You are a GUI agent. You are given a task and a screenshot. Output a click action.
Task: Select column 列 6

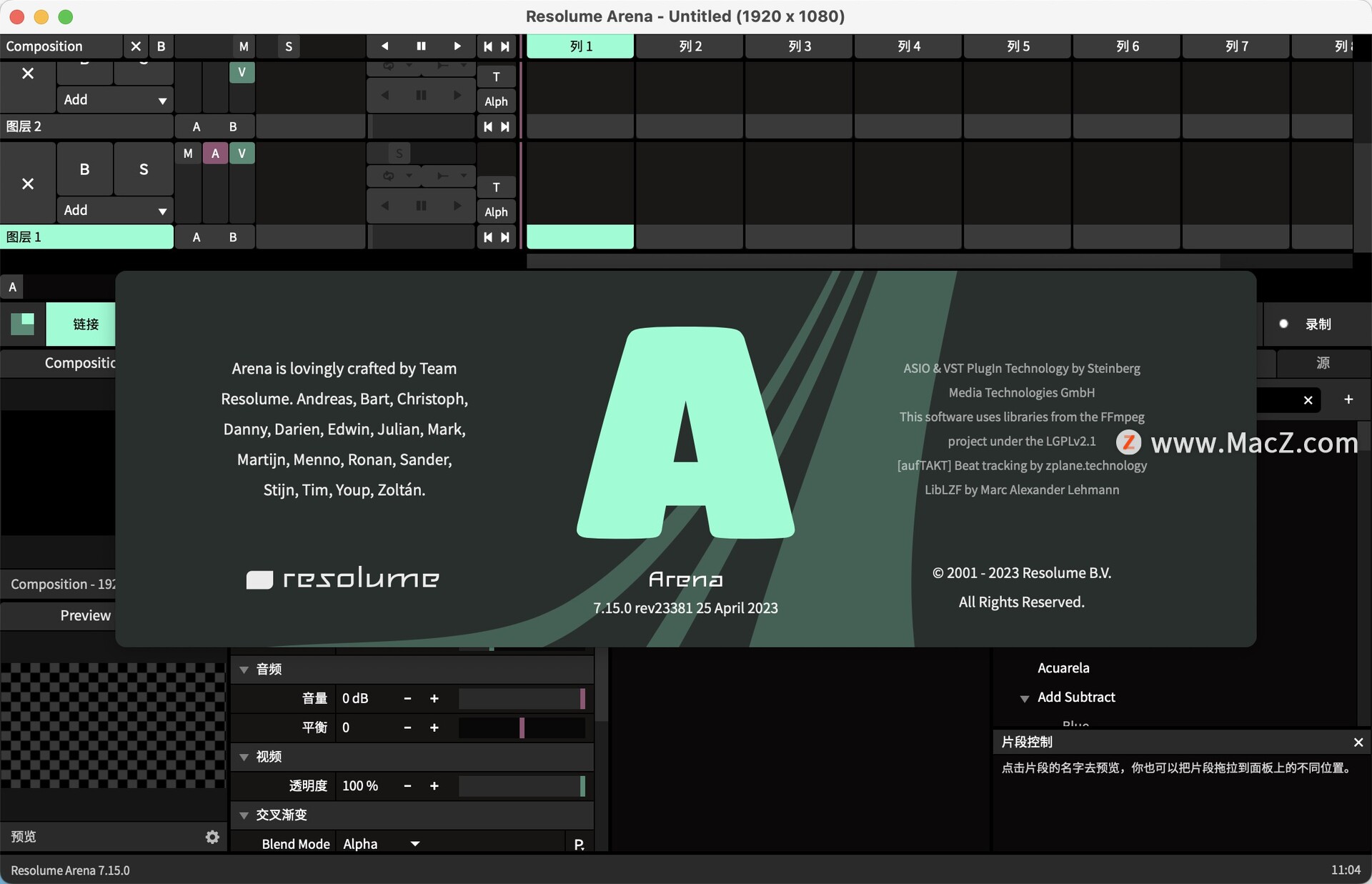1127,46
